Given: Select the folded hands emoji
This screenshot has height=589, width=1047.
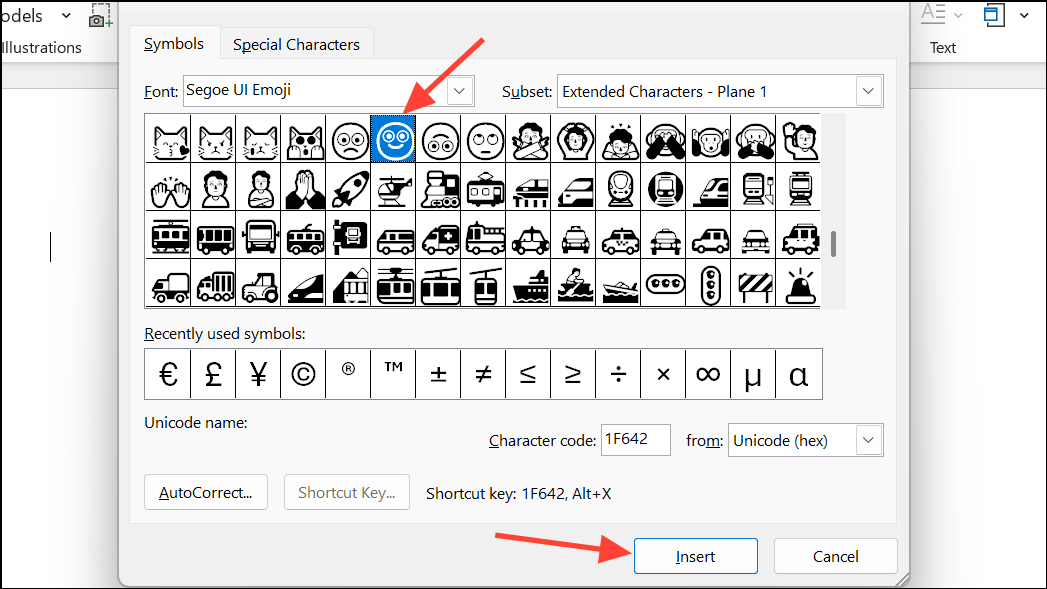Looking at the screenshot, I should (303, 187).
